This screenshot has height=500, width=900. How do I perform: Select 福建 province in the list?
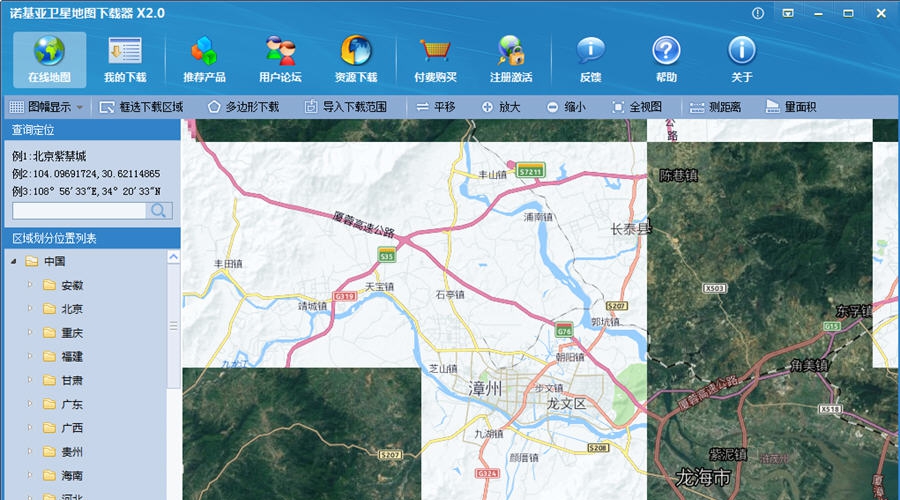pos(72,356)
